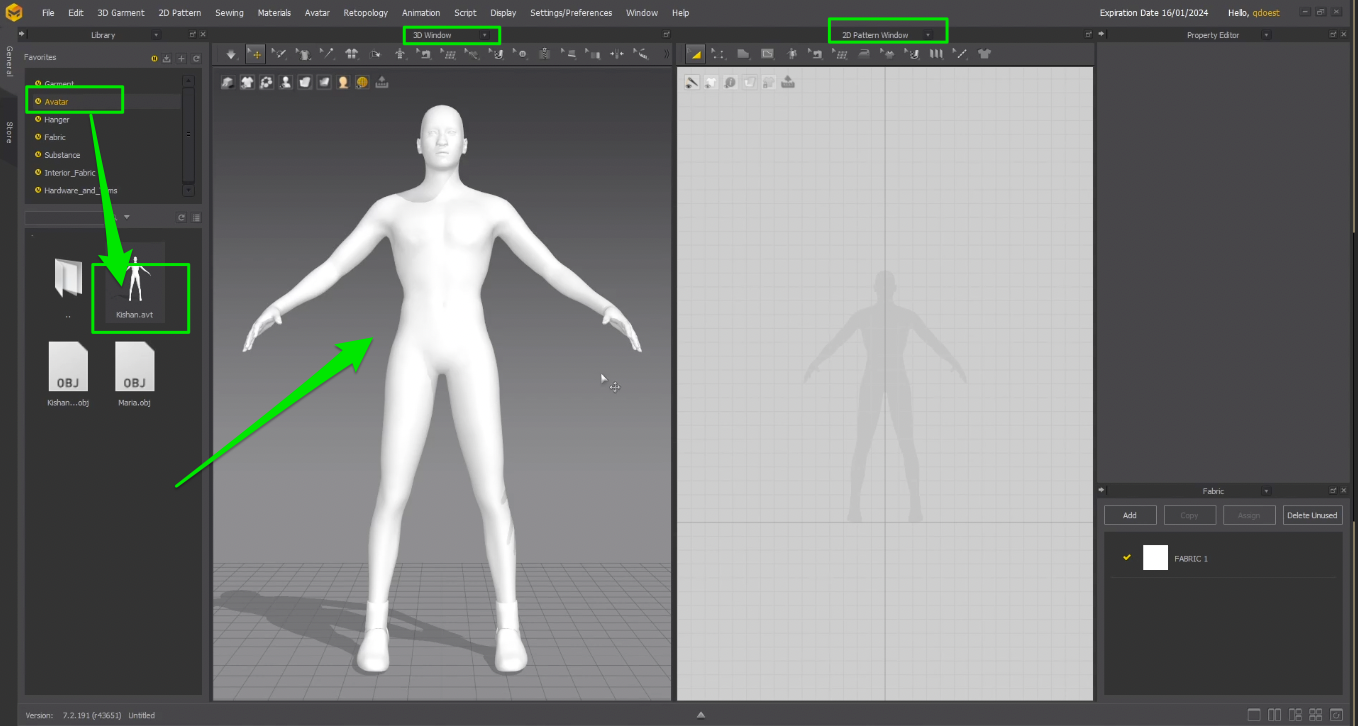Click the Add button in Fabric panel
The image size is (1358, 726).
(x=1130, y=515)
